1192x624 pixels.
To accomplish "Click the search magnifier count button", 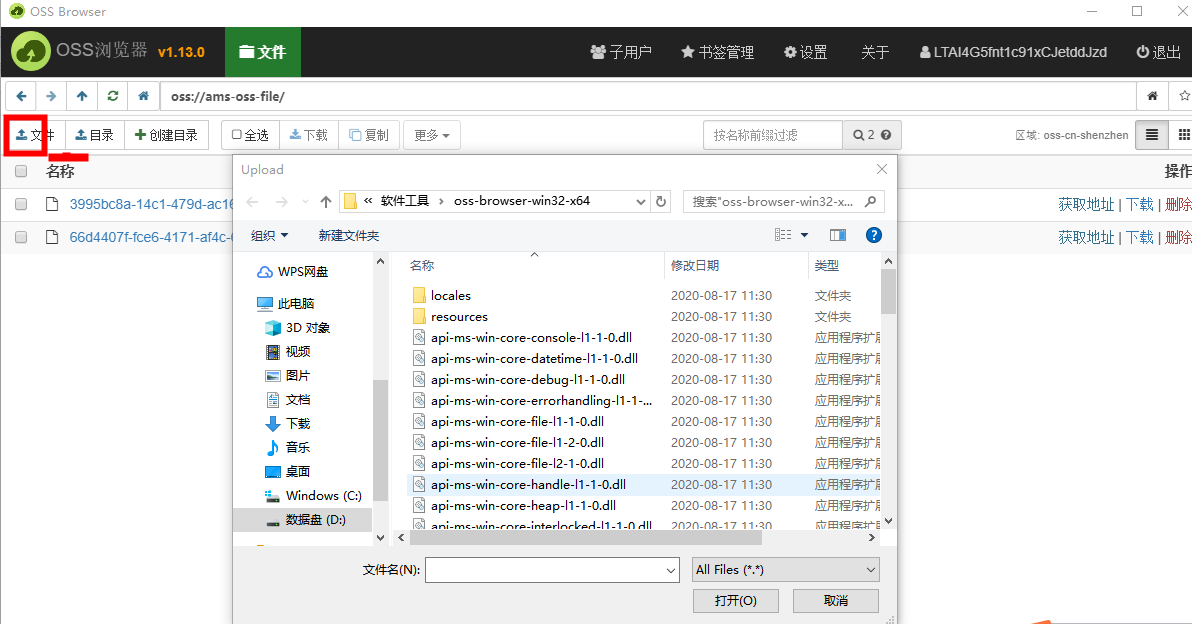I will (x=863, y=135).
